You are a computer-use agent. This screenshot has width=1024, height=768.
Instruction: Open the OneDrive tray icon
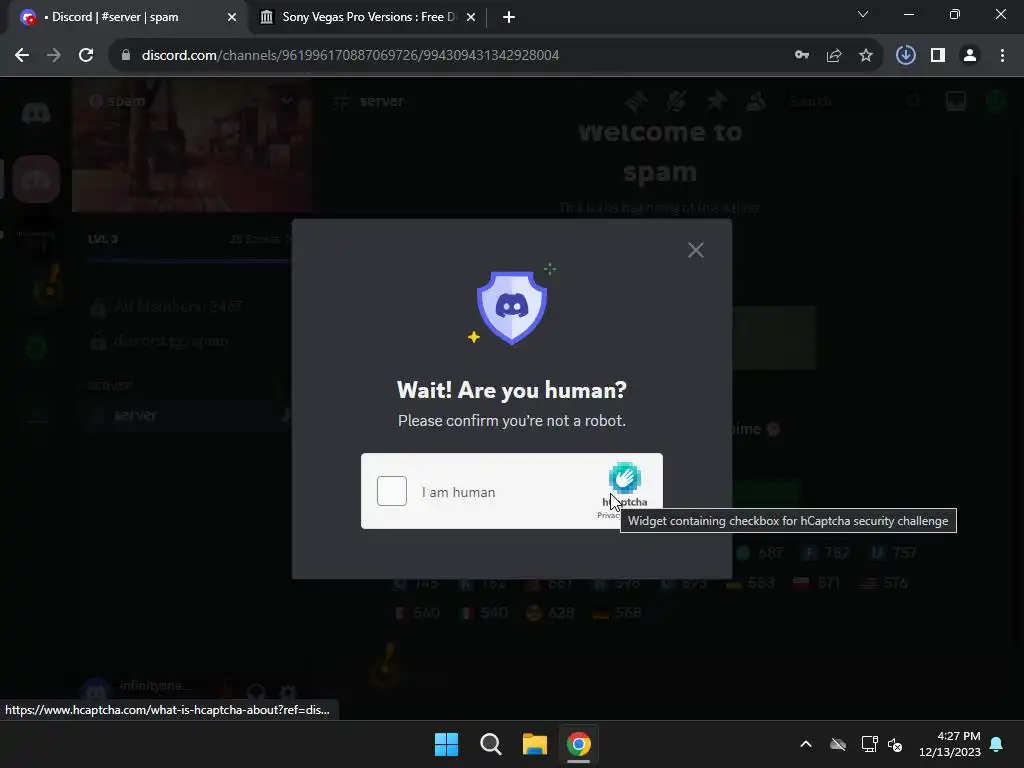coord(838,744)
